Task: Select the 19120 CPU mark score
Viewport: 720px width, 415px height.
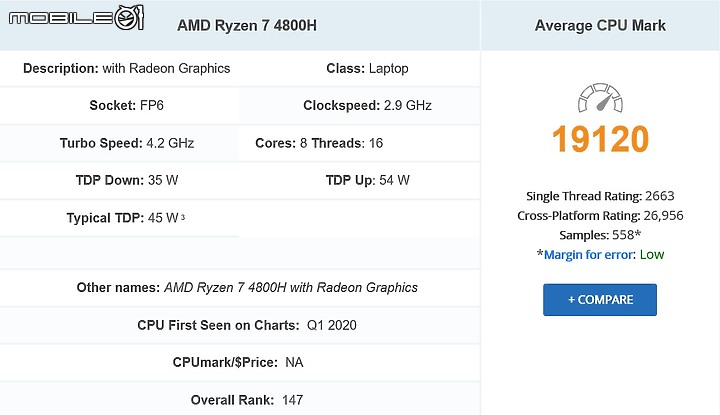Action: pos(600,139)
